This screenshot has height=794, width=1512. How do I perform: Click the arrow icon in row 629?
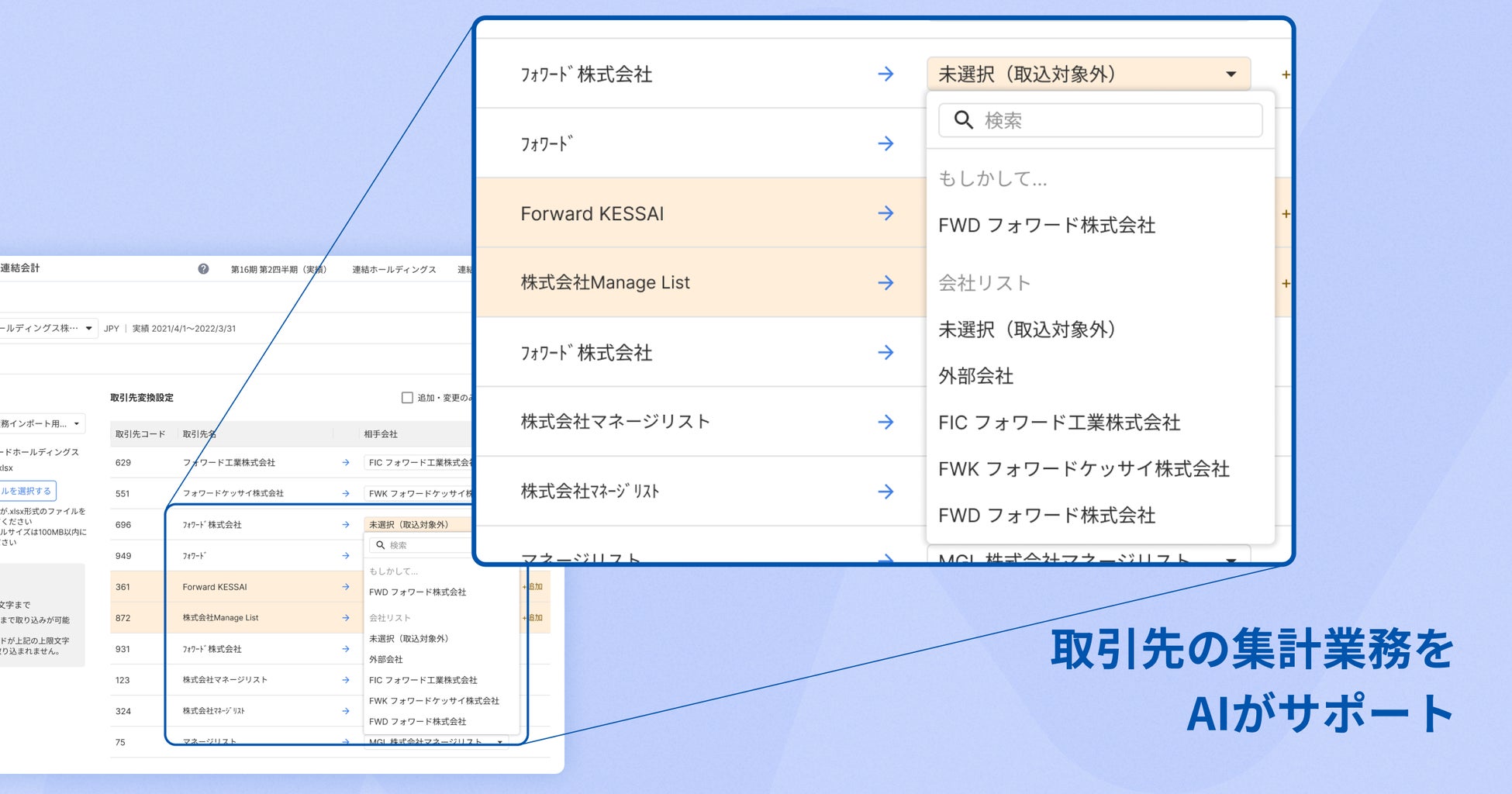pos(346,462)
